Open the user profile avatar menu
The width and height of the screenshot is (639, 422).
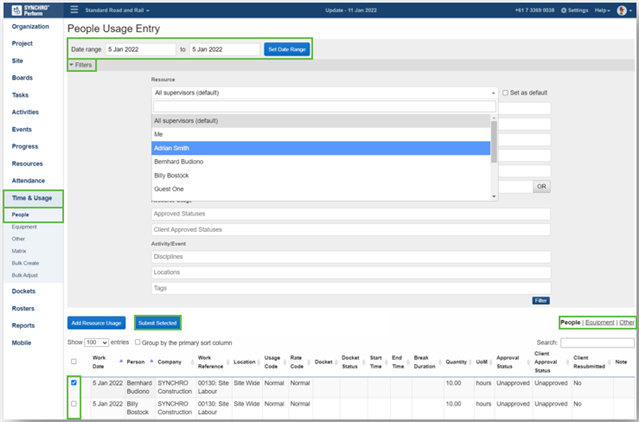tap(621, 10)
